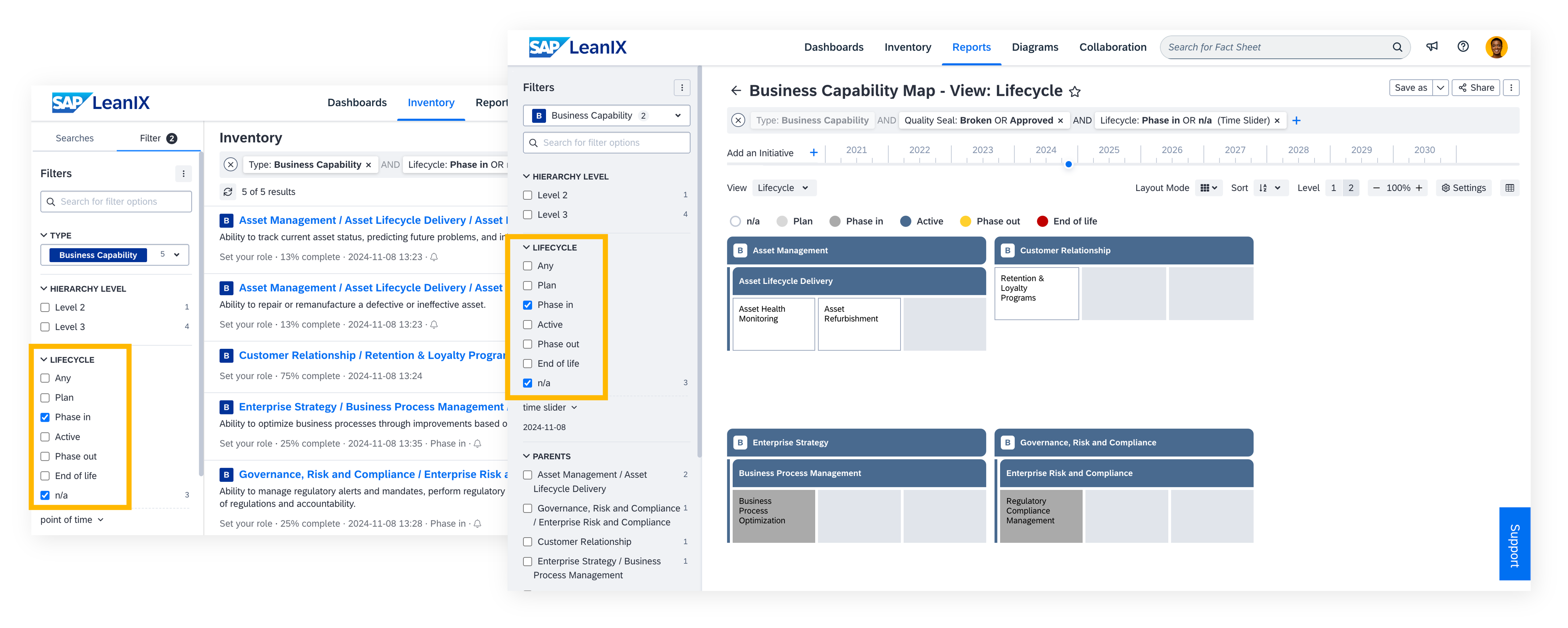Image resolution: width=1568 pixels, height=628 pixels.
Task: Uncheck Phase in in the report Lifecycle filter
Action: (528, 305)
